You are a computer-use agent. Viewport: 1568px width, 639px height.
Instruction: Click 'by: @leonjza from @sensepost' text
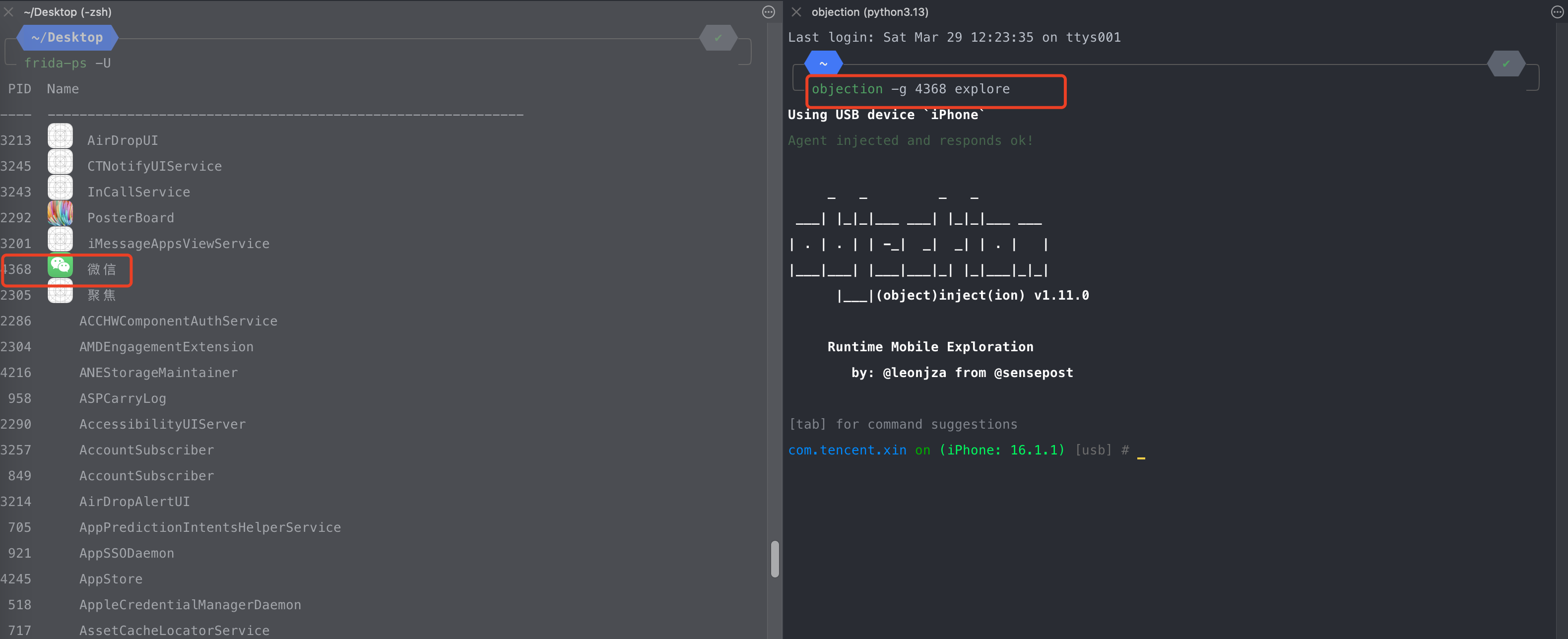[x=962, y=373]
